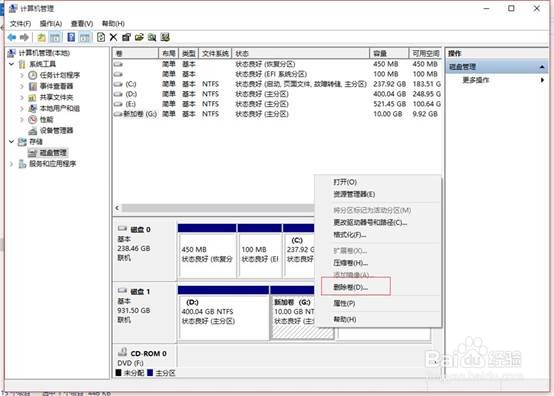Sort by the 文件系统 column header
This screenshot has width=554, height=396.
(x=215, y=53)
